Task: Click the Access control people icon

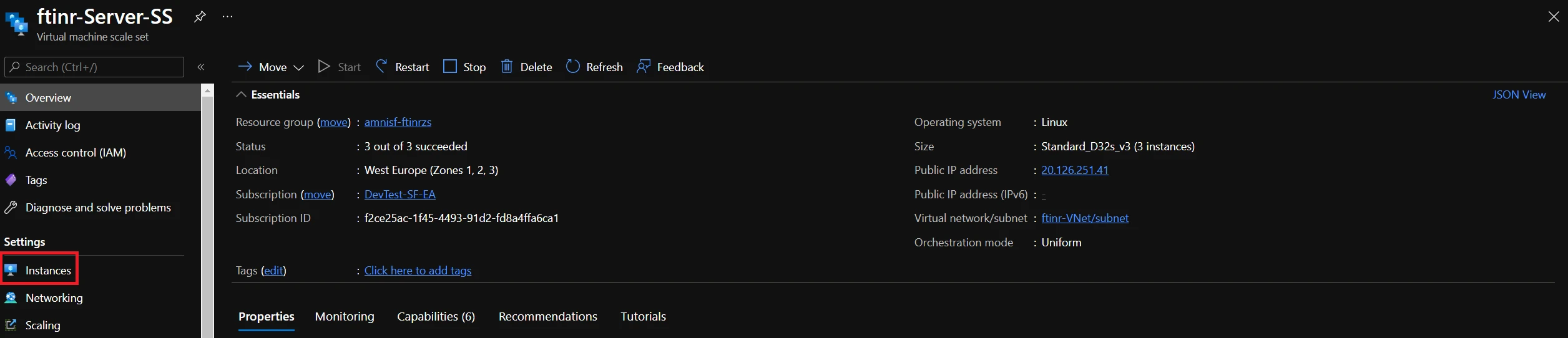Action: 11,153
